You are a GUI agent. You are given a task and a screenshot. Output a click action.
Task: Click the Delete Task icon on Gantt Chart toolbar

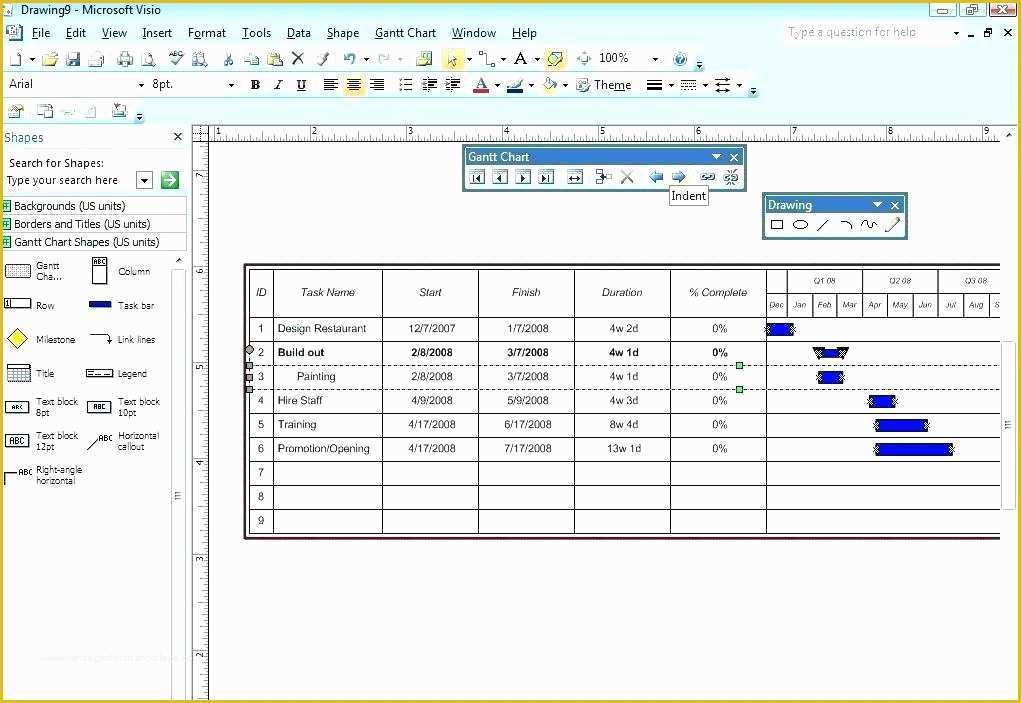coord(627,177)
